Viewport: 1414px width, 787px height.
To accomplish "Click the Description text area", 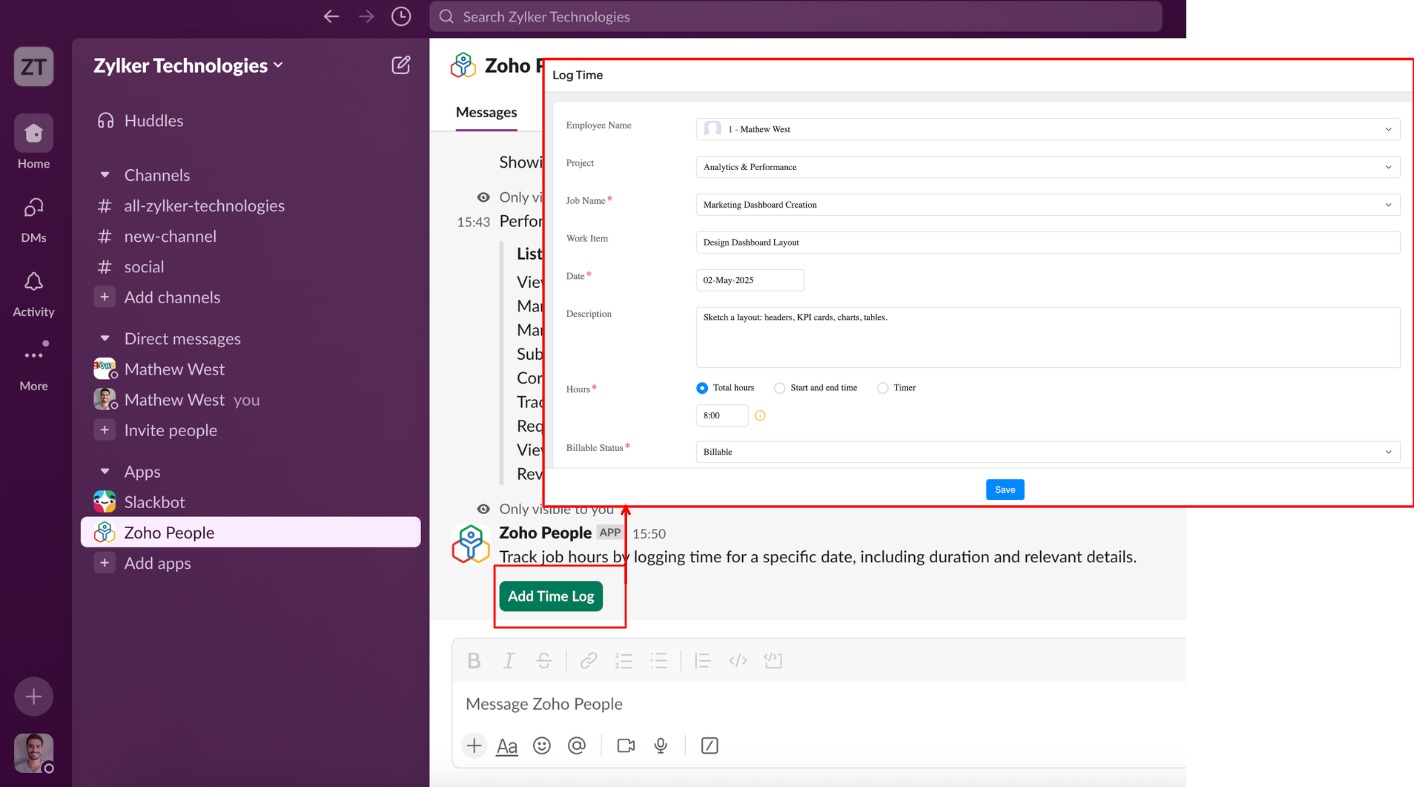I will (x=1048, y=337).
